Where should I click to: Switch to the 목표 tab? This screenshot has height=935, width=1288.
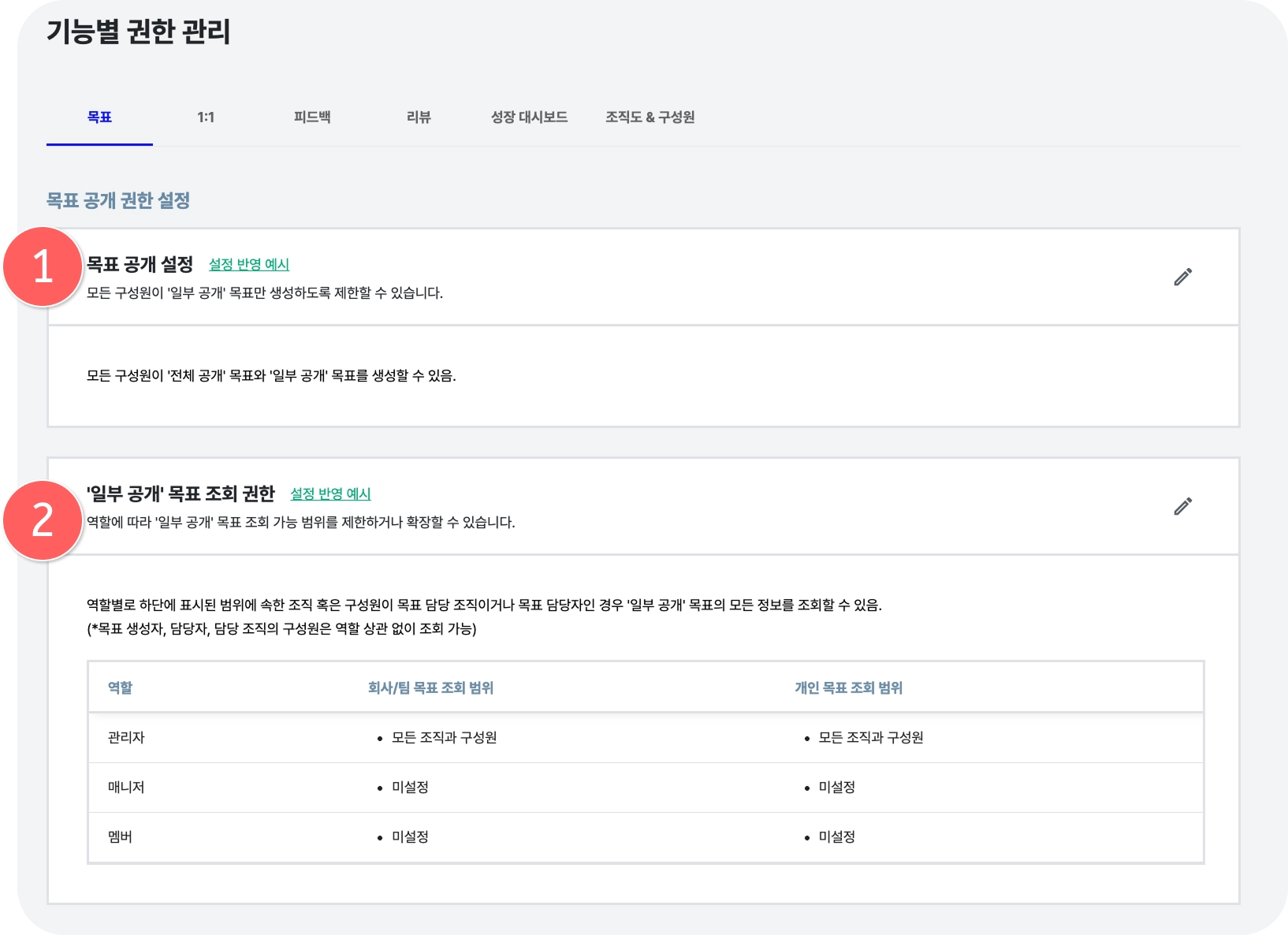[99, 117]
